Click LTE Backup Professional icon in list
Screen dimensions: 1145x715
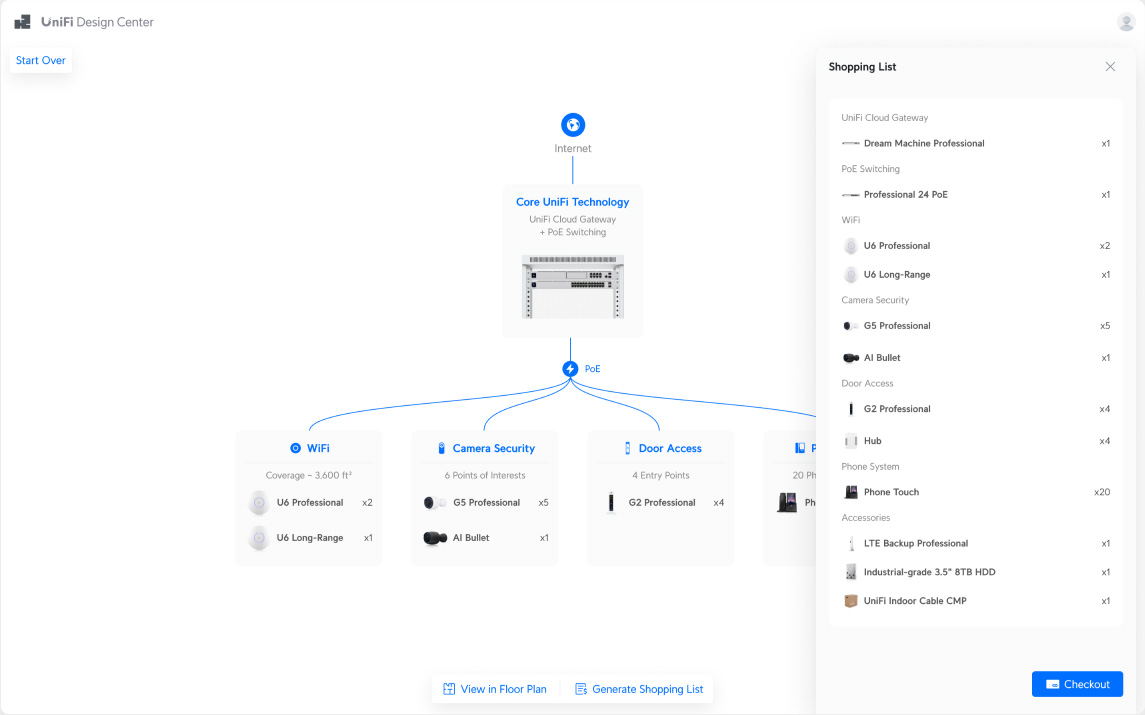click(851, 543)
